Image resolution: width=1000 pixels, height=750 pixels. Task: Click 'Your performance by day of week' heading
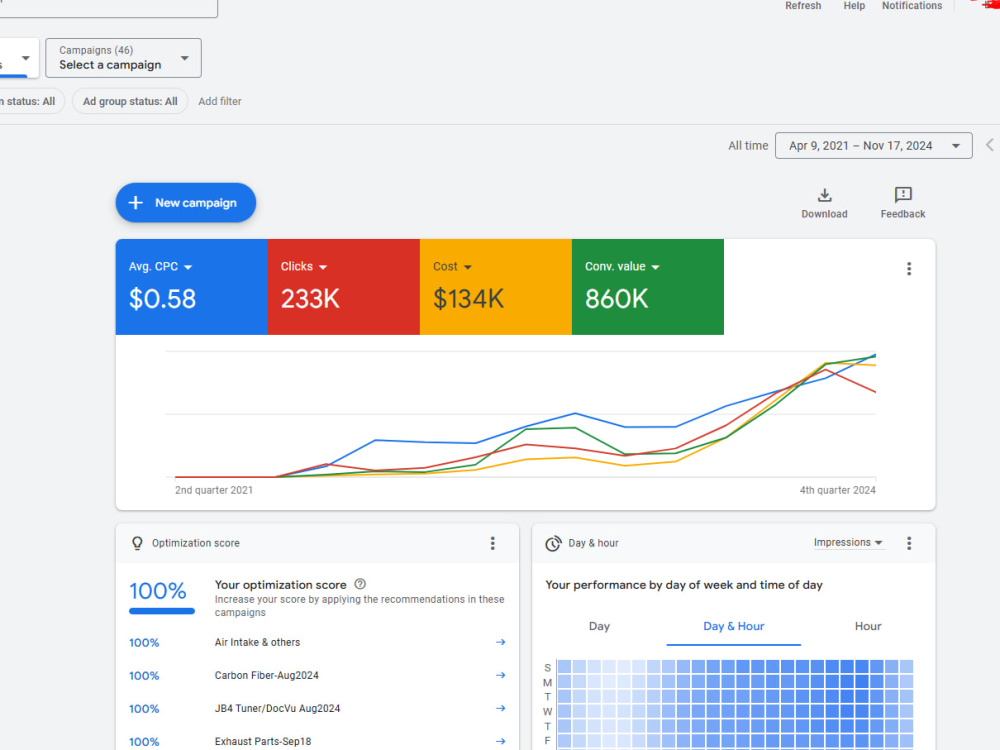click(x=684, y=585)
